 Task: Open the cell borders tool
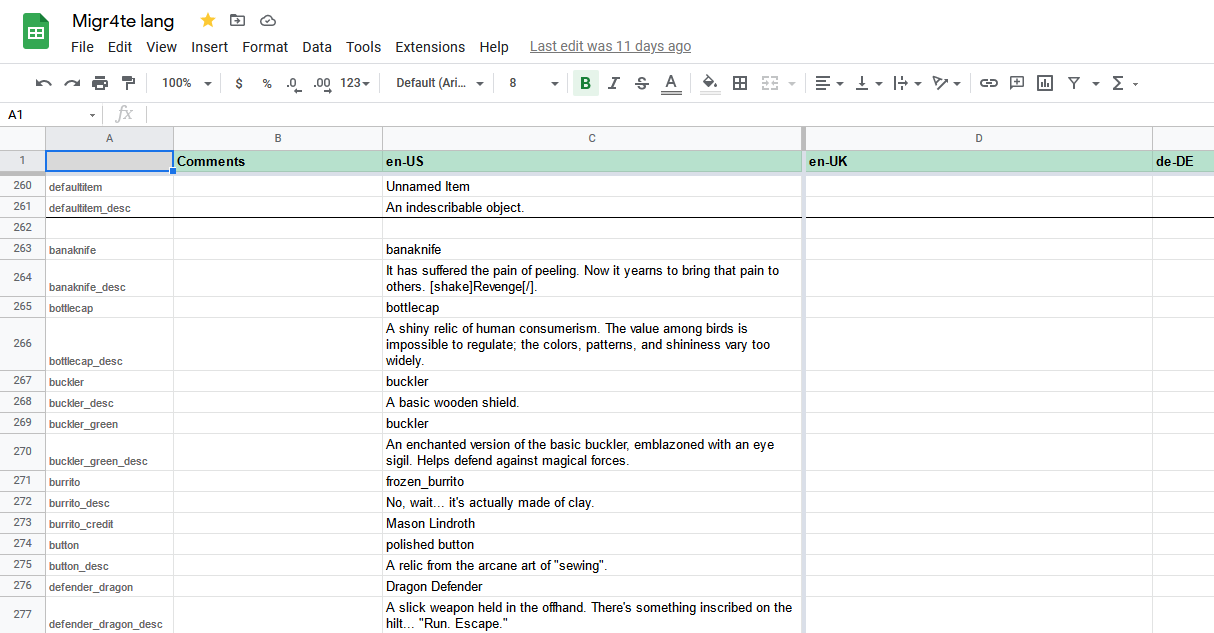click(x=740, y=83)
